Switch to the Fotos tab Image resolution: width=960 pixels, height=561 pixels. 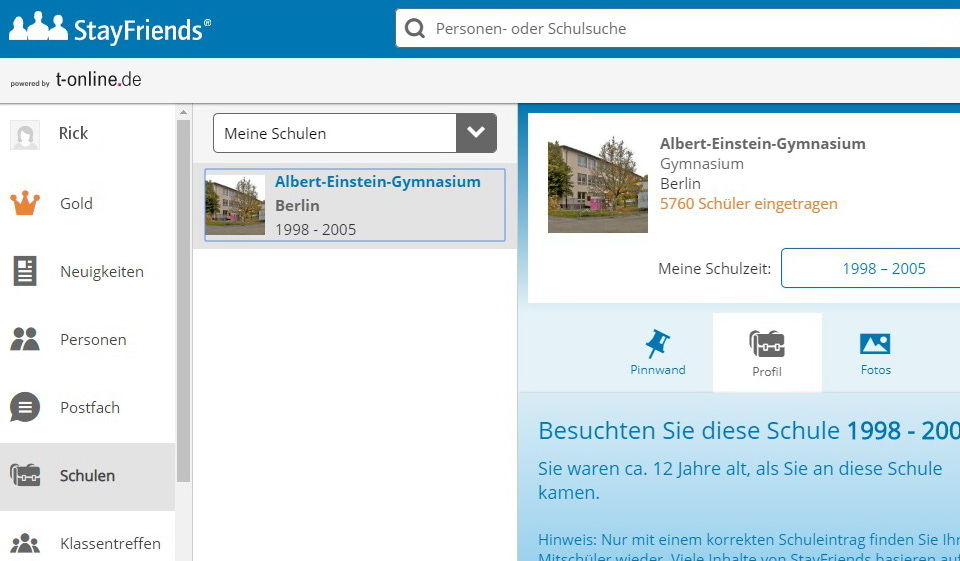[875, 353]
